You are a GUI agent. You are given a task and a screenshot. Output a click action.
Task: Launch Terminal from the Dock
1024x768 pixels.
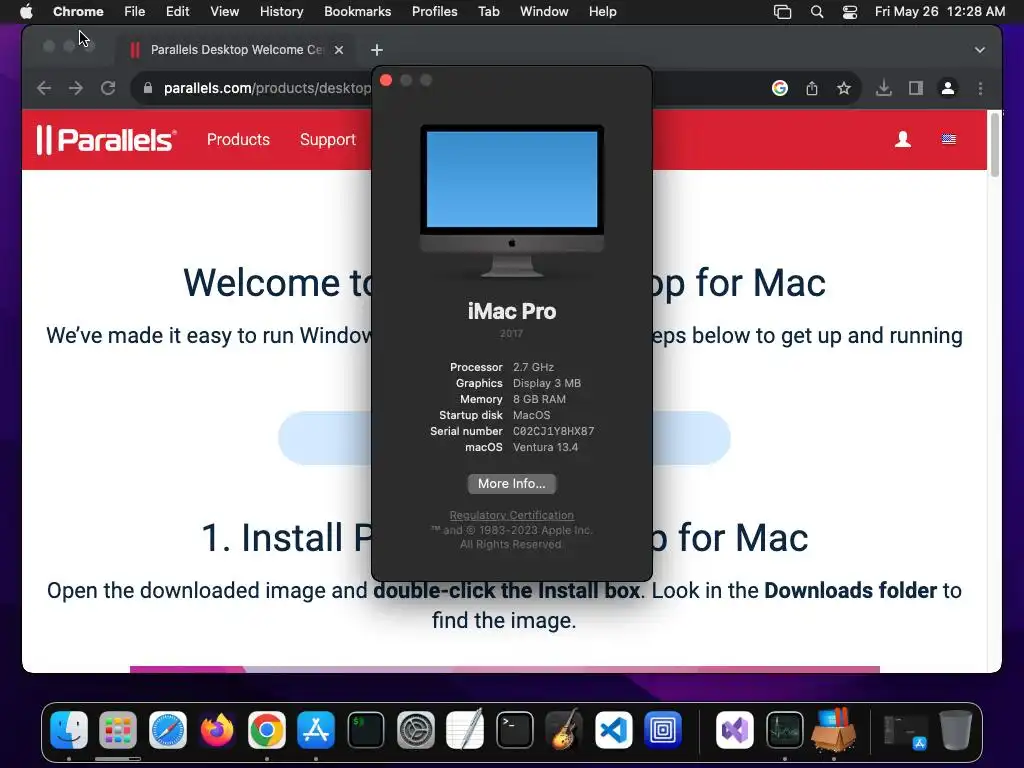click(515, 729)
